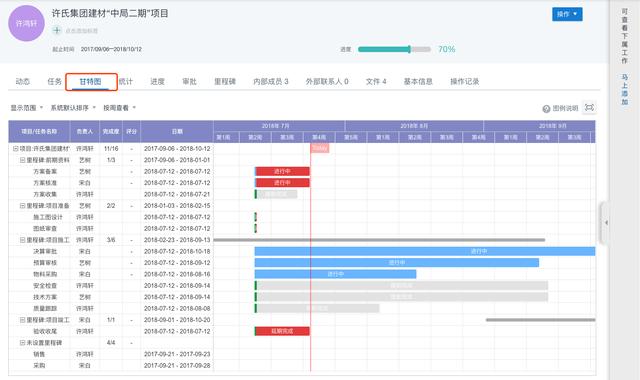This screenshot has height=380, width=640.
Task: Click the blue 物料采购 Gantt bar
Action: coord(336,274)
